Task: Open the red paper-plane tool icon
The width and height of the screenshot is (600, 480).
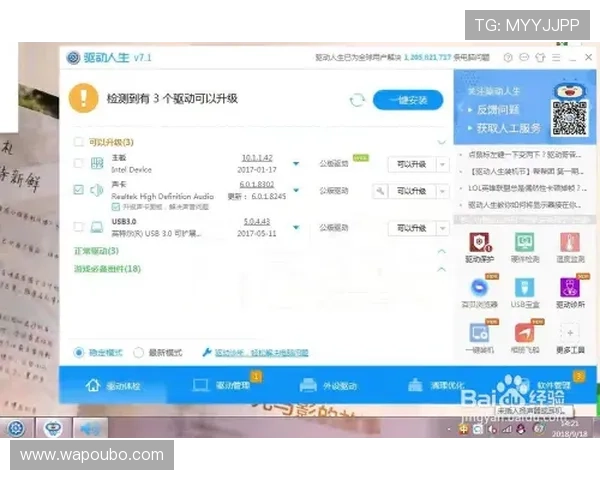Action: pos(525,333)
